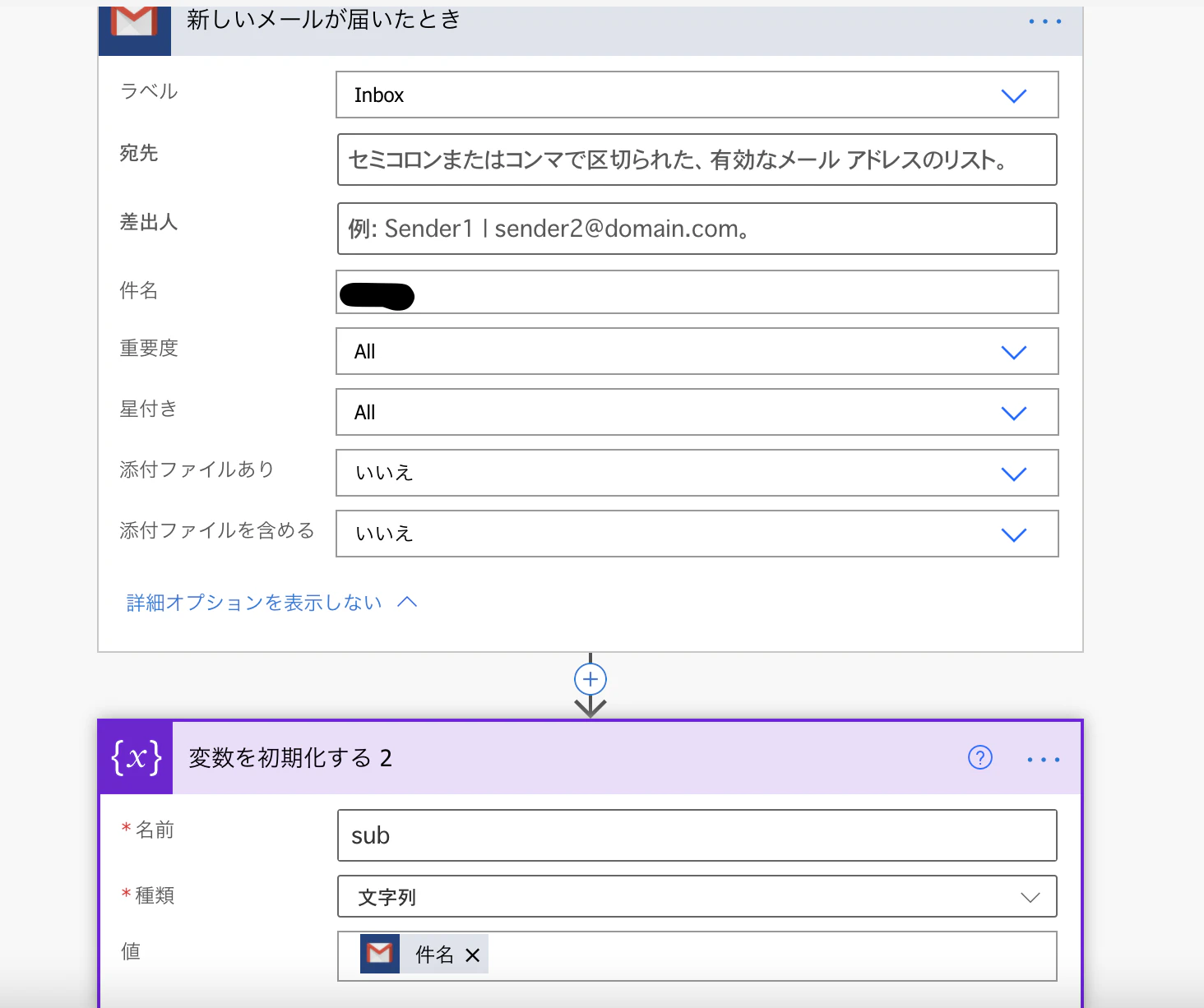The height and width of the screenshot is (1008, 1204).
Task: Open the 星付き dropdown
Action: pos(697,412)
